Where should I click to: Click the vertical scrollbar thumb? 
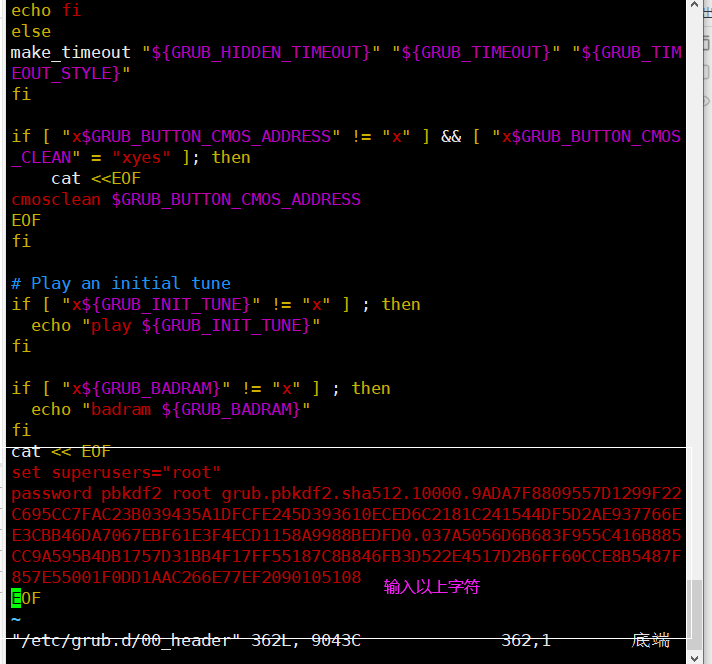[694, 615]
